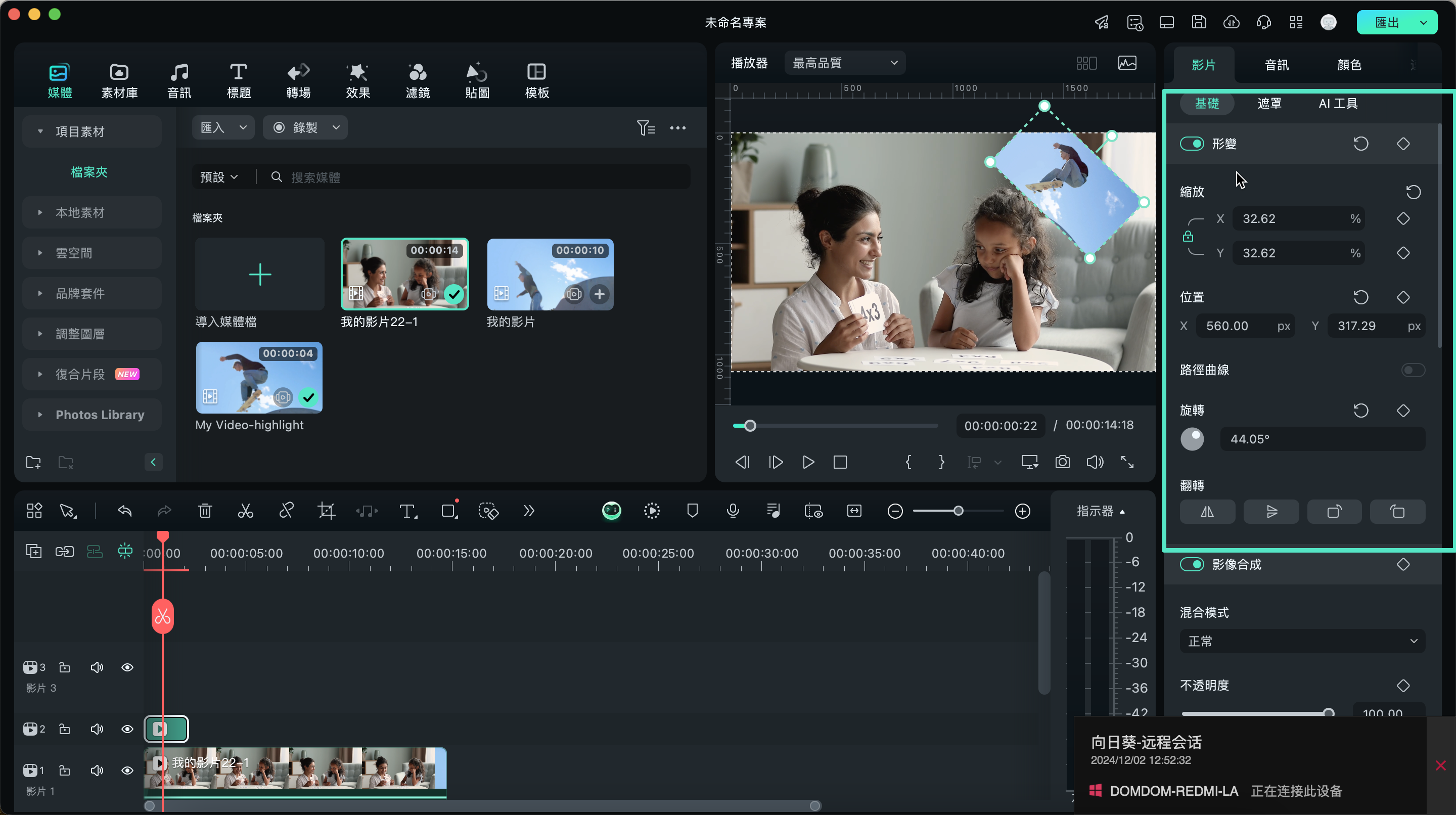Click the Import Media plus tile

[260, 274]
